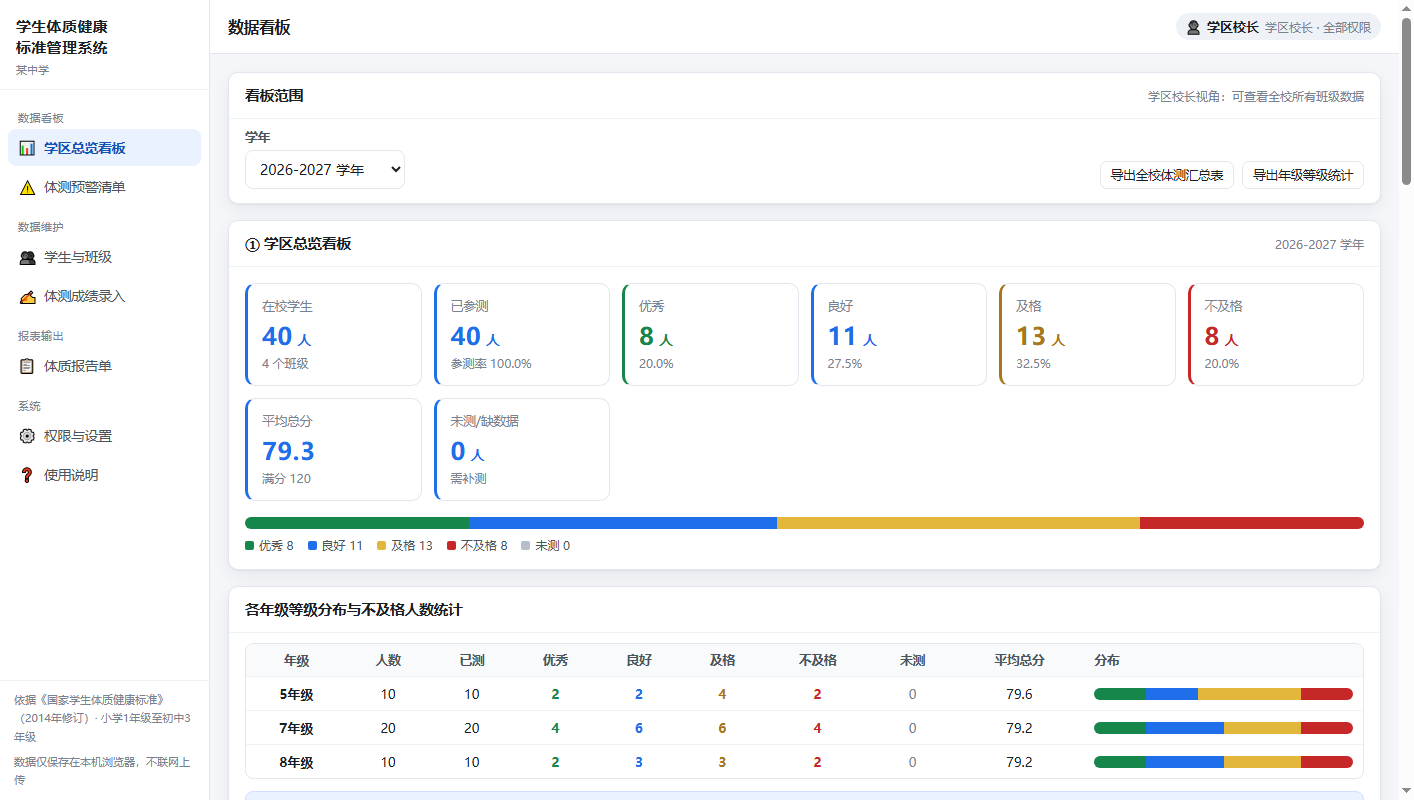Click the 在校学生 40 人 card
The width and height of the screenshot is (1414, 800).
click(333, 334)
